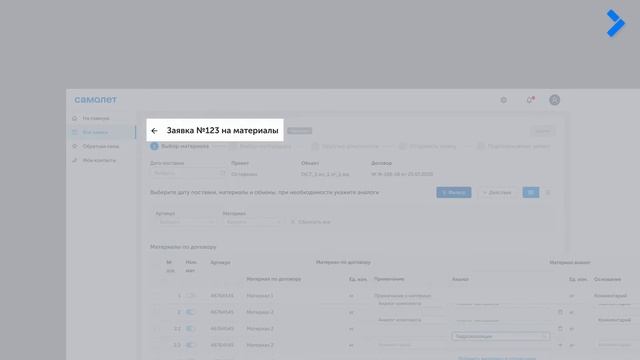This screenshot has height=360, width=640.
Task: Open the Материал filter dropdown
Action: [253, 222]
